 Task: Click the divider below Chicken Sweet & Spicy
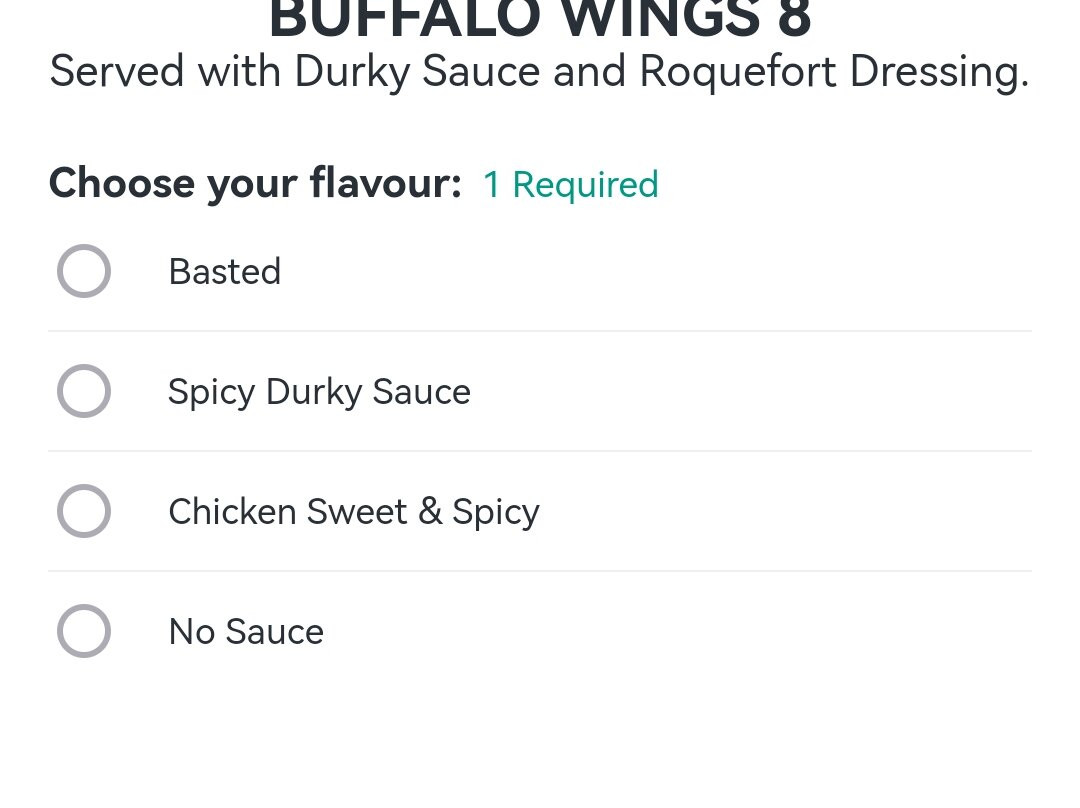tap(540, 571)
